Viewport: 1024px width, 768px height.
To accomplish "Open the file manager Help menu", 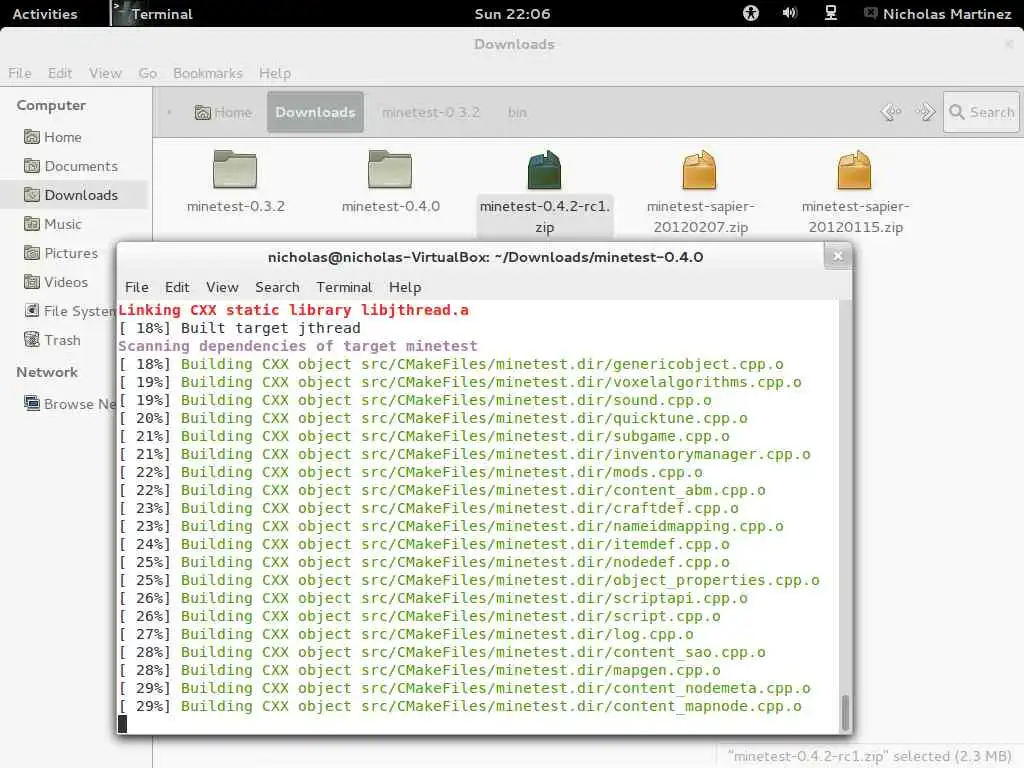I will coord(275,73).
